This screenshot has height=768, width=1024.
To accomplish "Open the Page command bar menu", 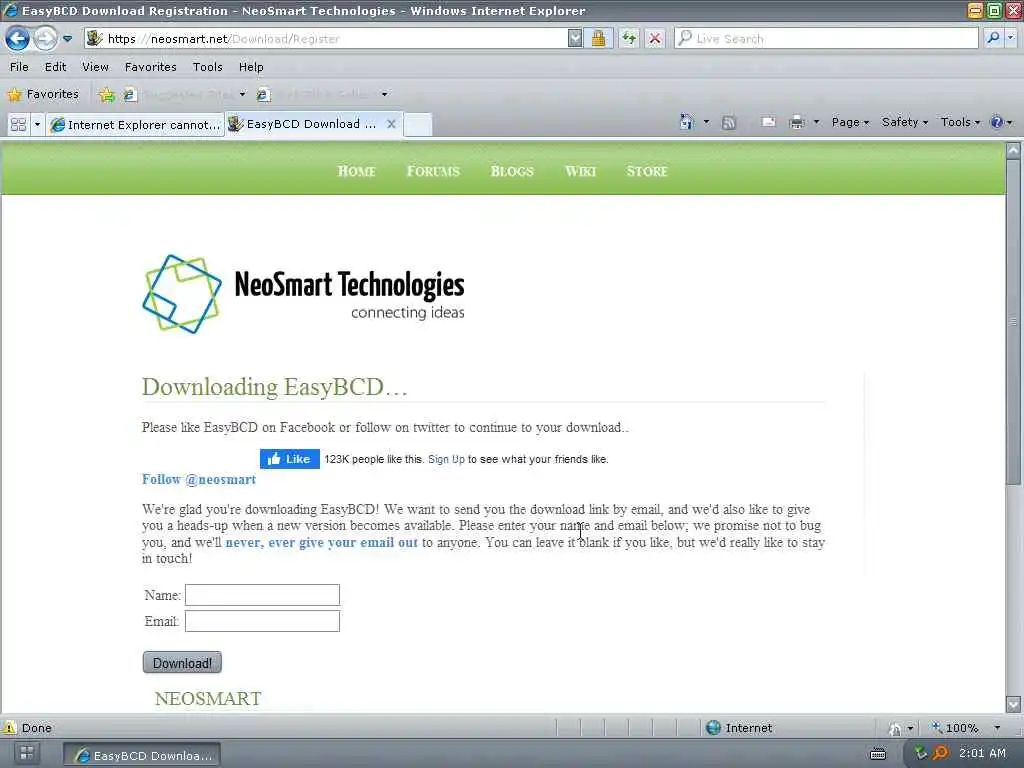I will click(x=850, y=122).
